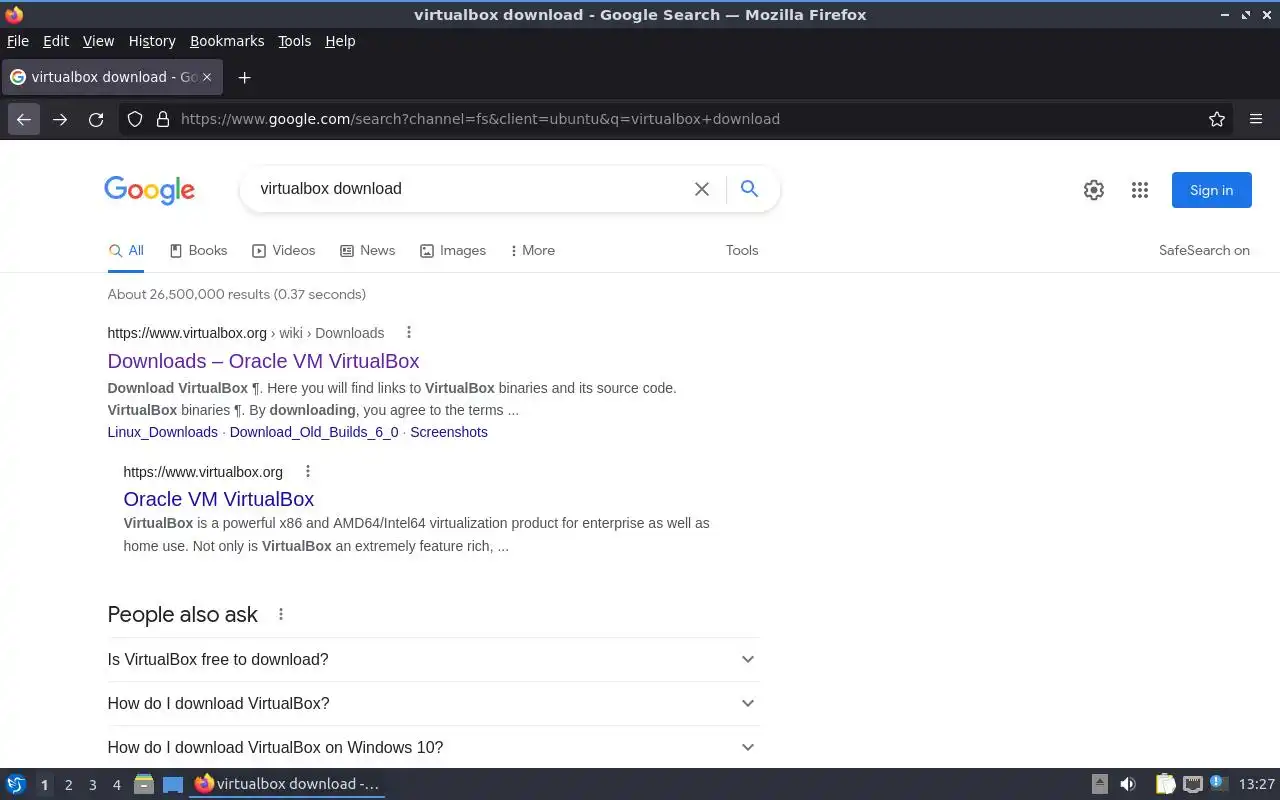
Task: Click the 13:27 taskbar clock
Action: (1257, 784)
